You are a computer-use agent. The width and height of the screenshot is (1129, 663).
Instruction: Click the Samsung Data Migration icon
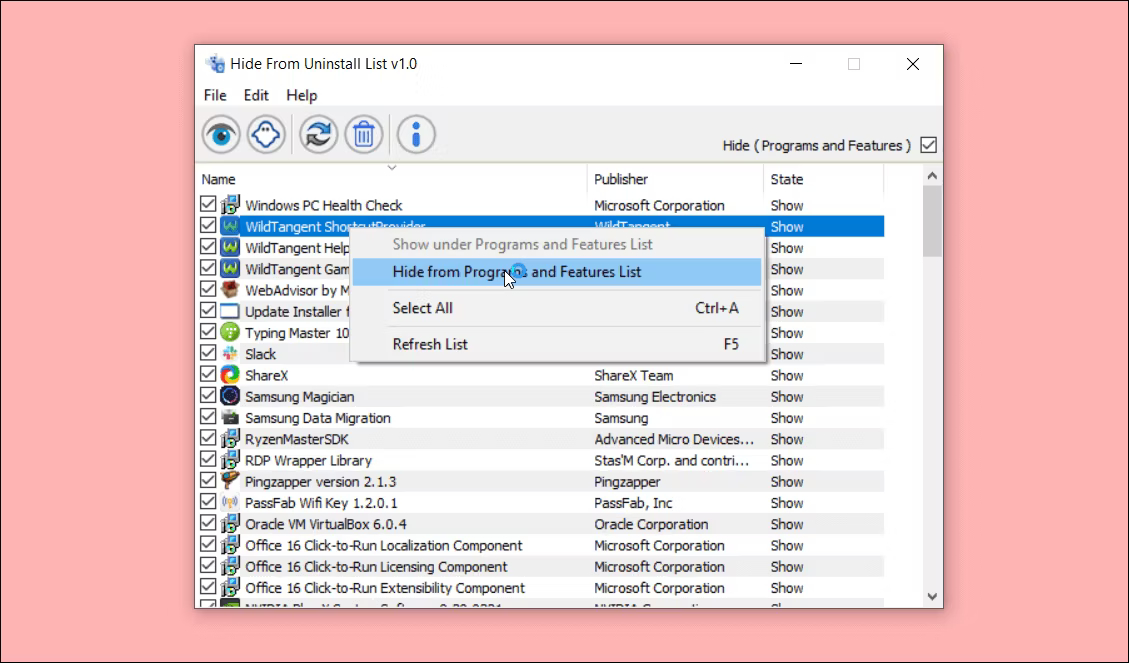230,418
